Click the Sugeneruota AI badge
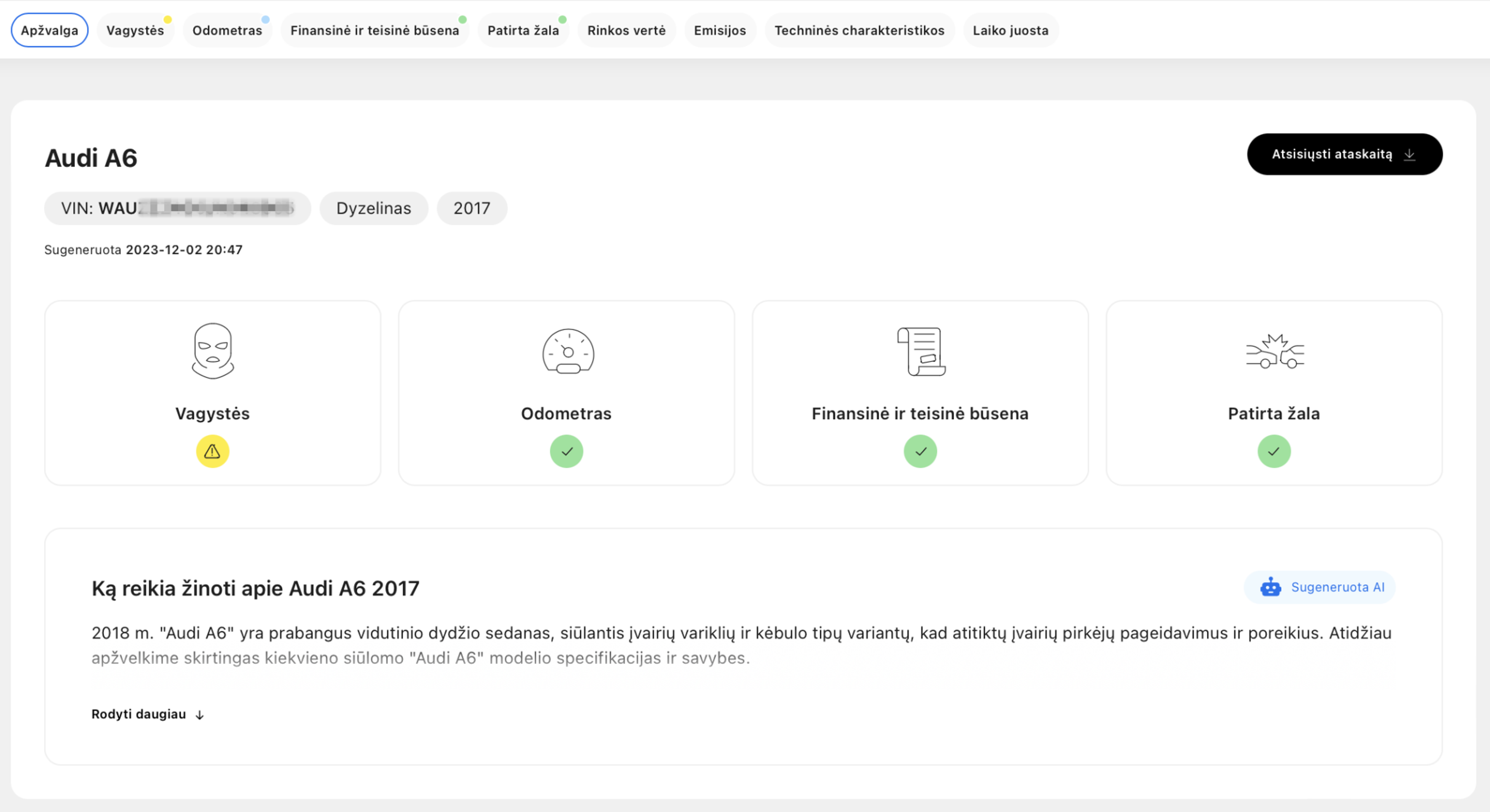 (x=1319, y=587)
